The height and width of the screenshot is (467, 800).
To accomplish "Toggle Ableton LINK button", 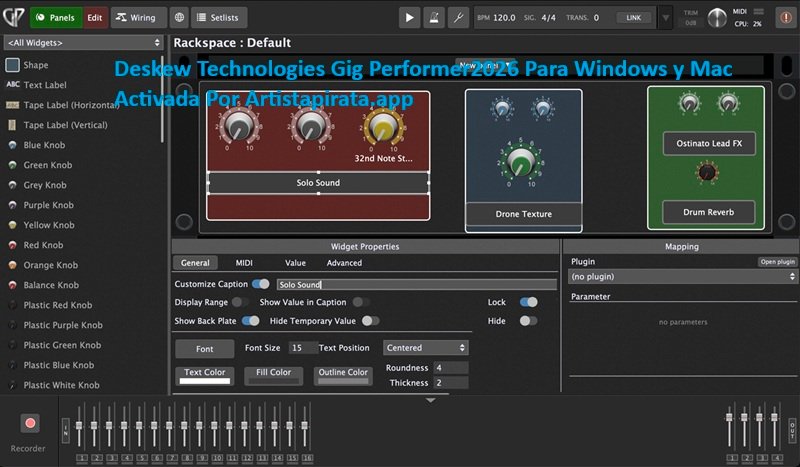I will pos(633,17).
